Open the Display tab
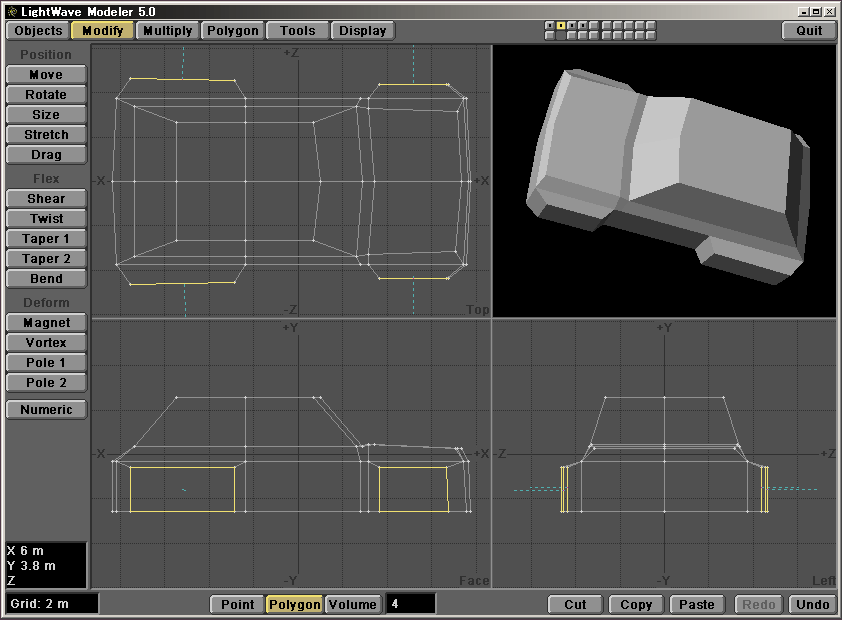Viewport: 842px width, 620px height. pos(362,30)
